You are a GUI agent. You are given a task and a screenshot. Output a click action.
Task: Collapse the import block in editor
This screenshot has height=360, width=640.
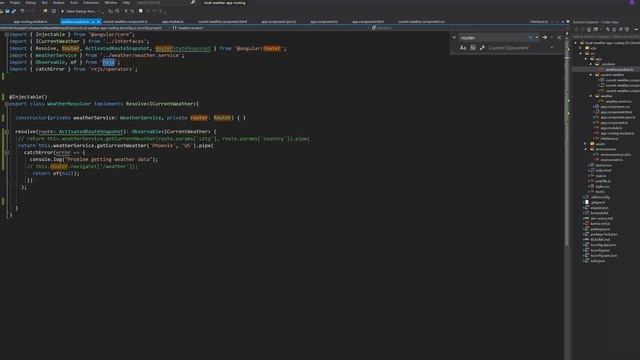pyautogui.click(x=7, y=35)
